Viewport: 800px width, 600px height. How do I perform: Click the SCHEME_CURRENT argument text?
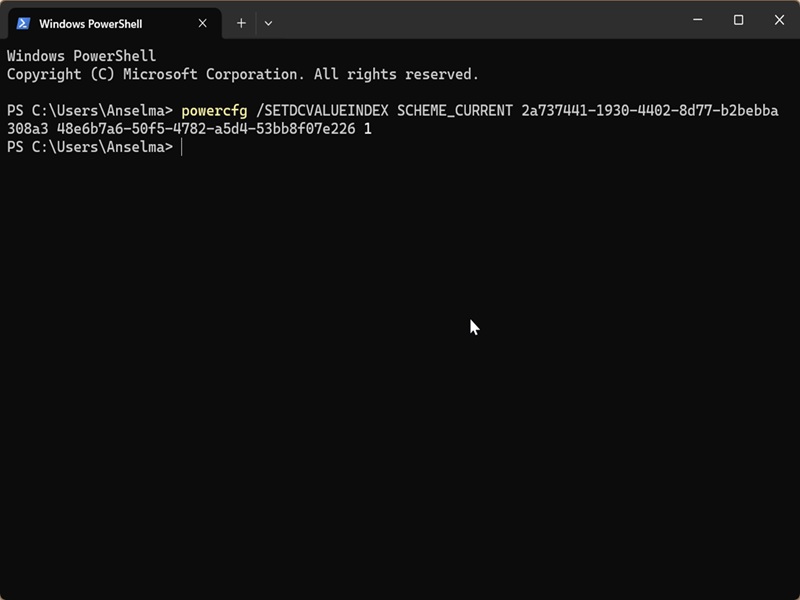(455, 111)
